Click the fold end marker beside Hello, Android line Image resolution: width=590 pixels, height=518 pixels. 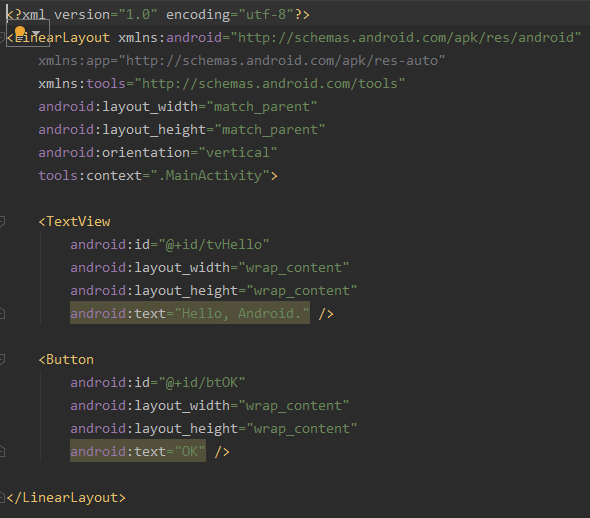point(2,313)
